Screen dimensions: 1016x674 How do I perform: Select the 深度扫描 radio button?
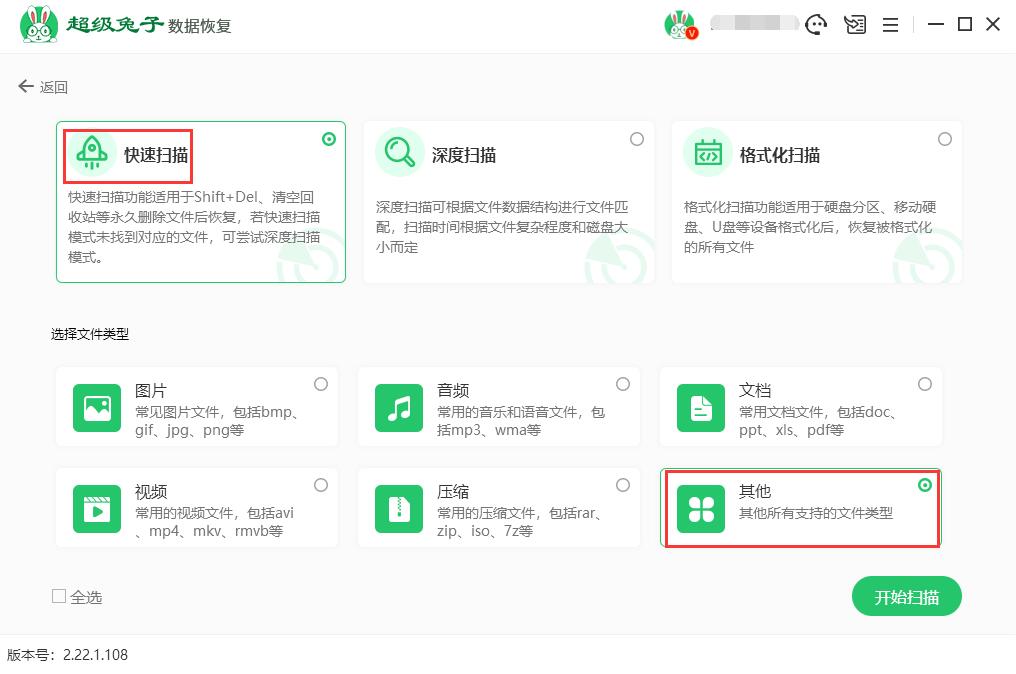637,139
